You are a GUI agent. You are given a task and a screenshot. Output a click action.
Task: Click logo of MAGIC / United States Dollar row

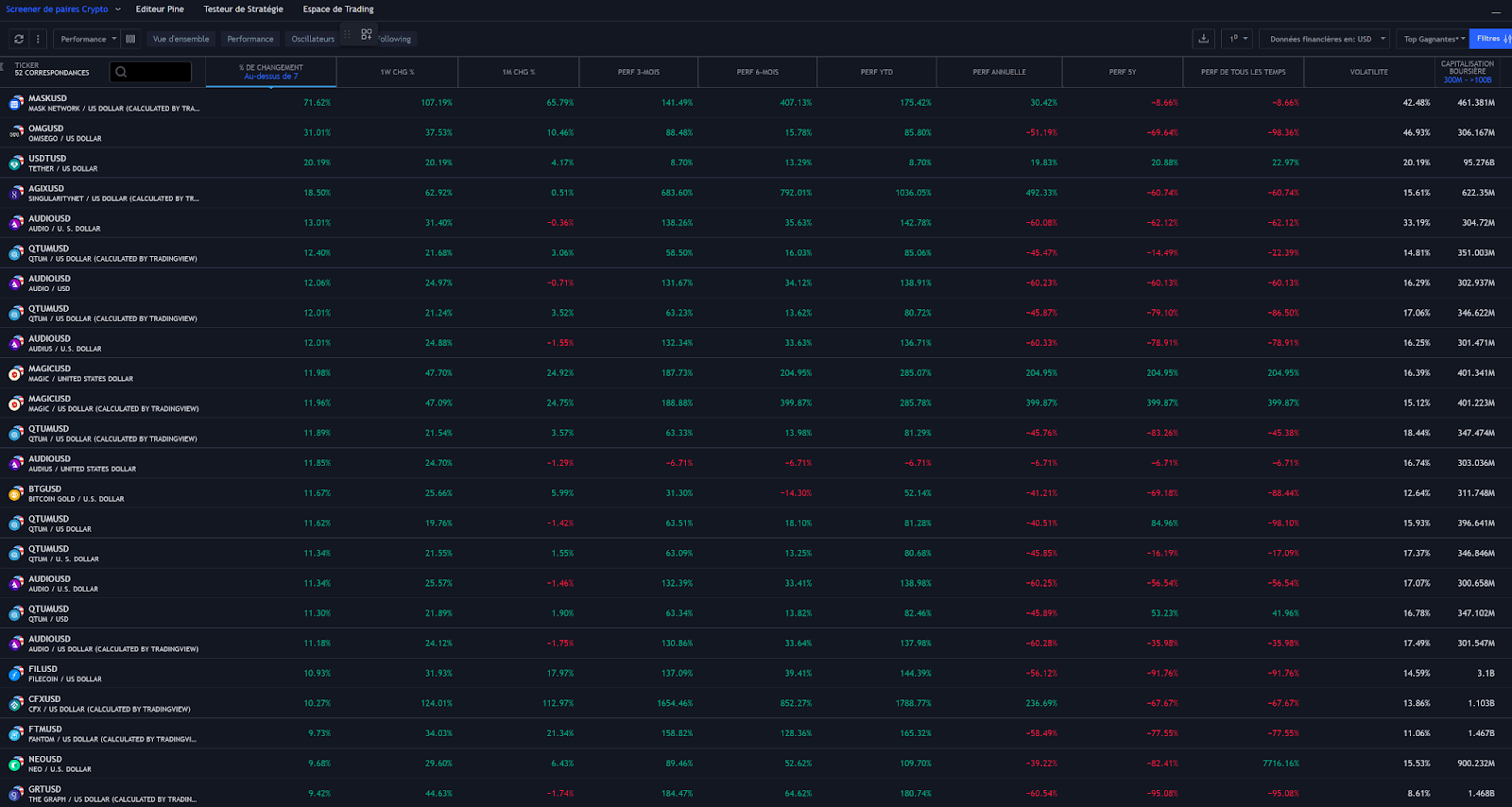16,373
